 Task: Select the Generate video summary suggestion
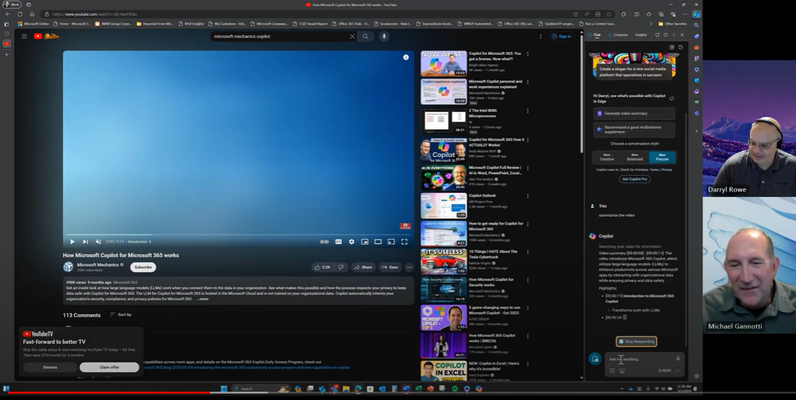pyautogui.click(x=634, y=114)
